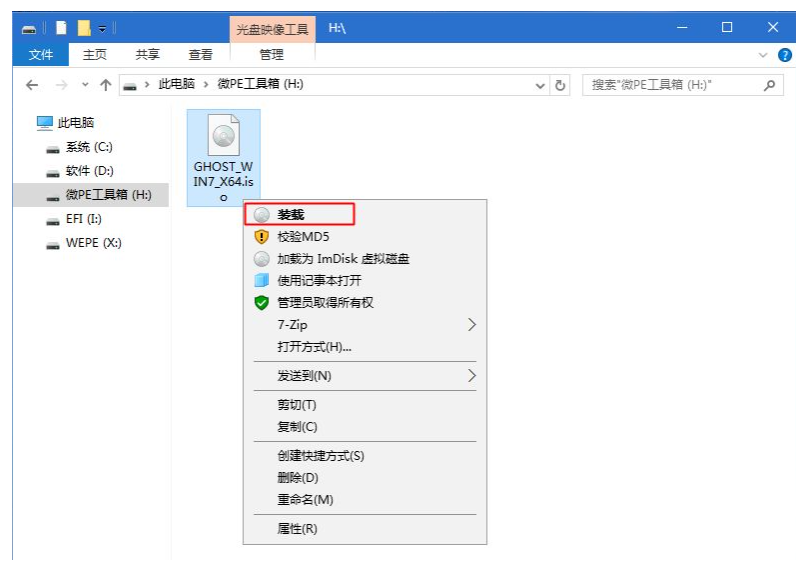
Task: Click the notepad icon beside 使用记事本打开
Action: pyautogui.click(x=262, y=281)
